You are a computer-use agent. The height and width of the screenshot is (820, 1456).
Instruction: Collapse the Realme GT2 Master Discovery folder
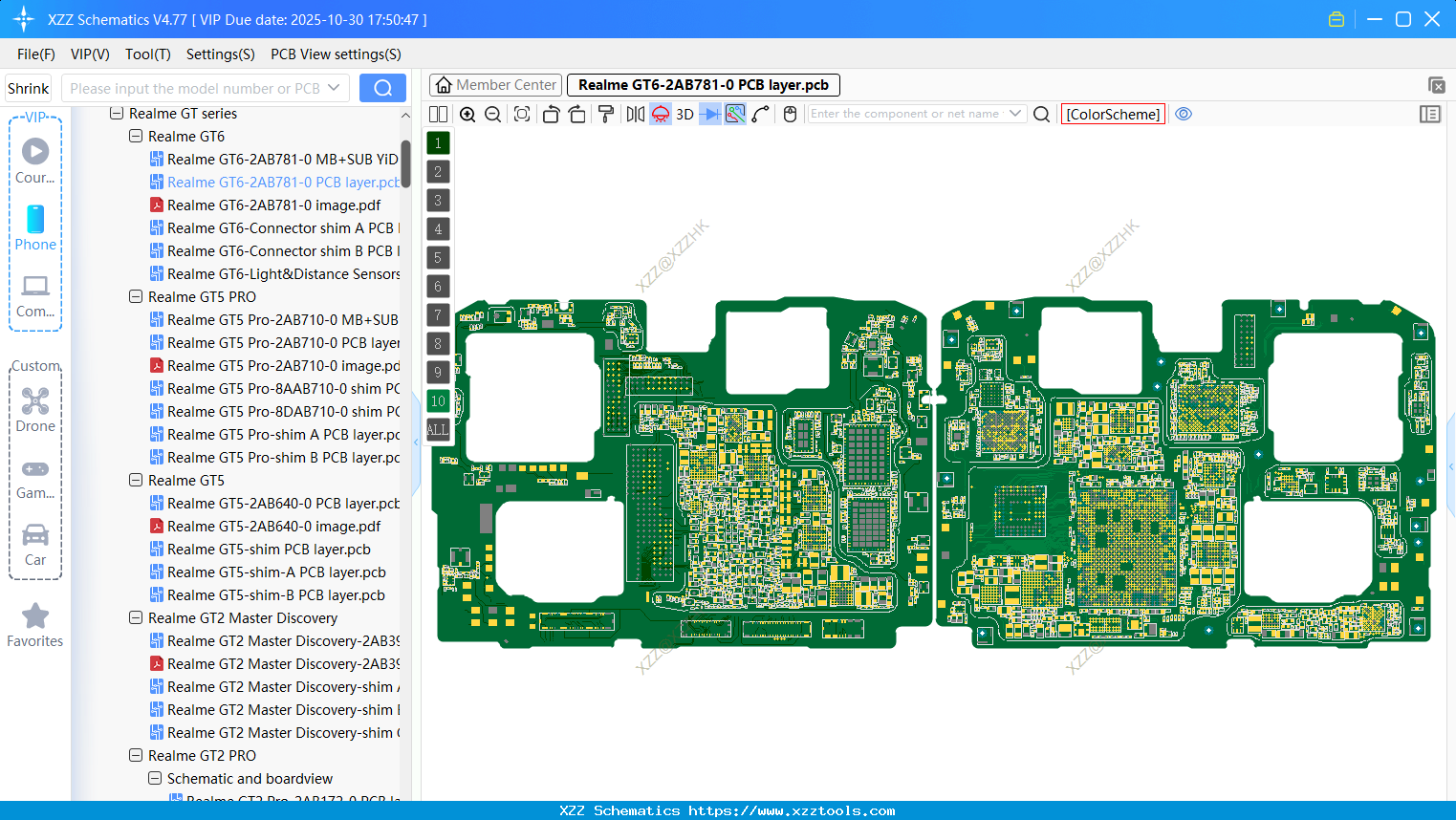point(136,618)
